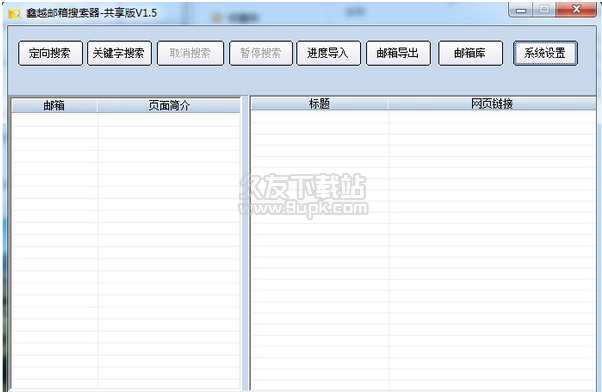
Task: Open 系统设置 system settings
Action: coord(545,53)
